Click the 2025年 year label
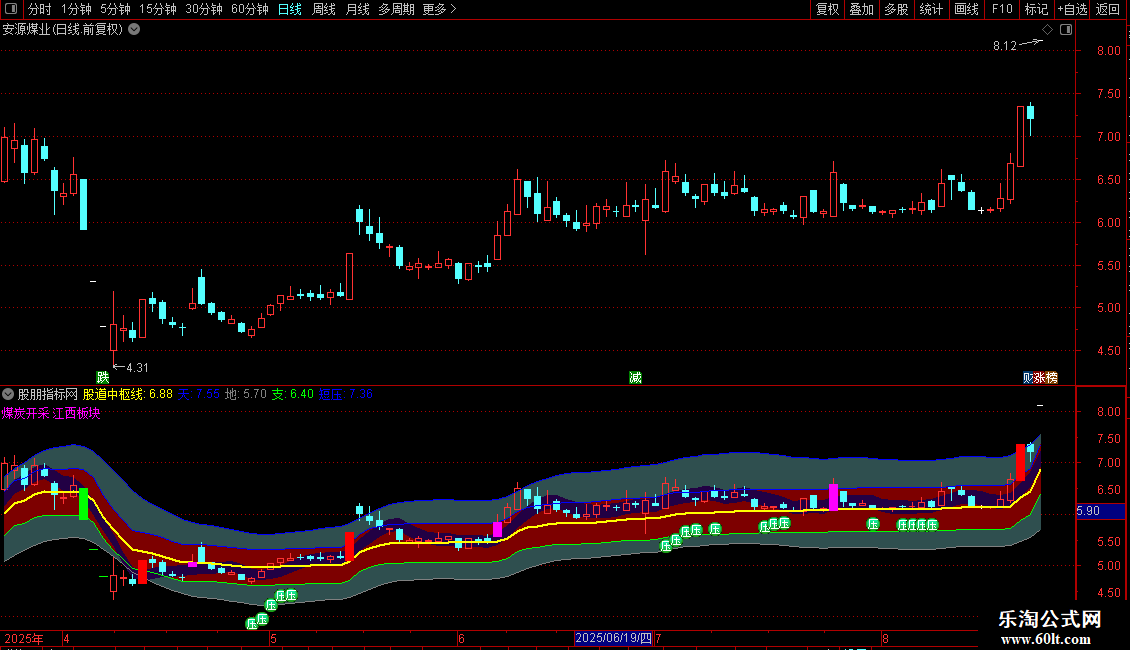The height and width of the screenshot is (650, 1130). 24,638
